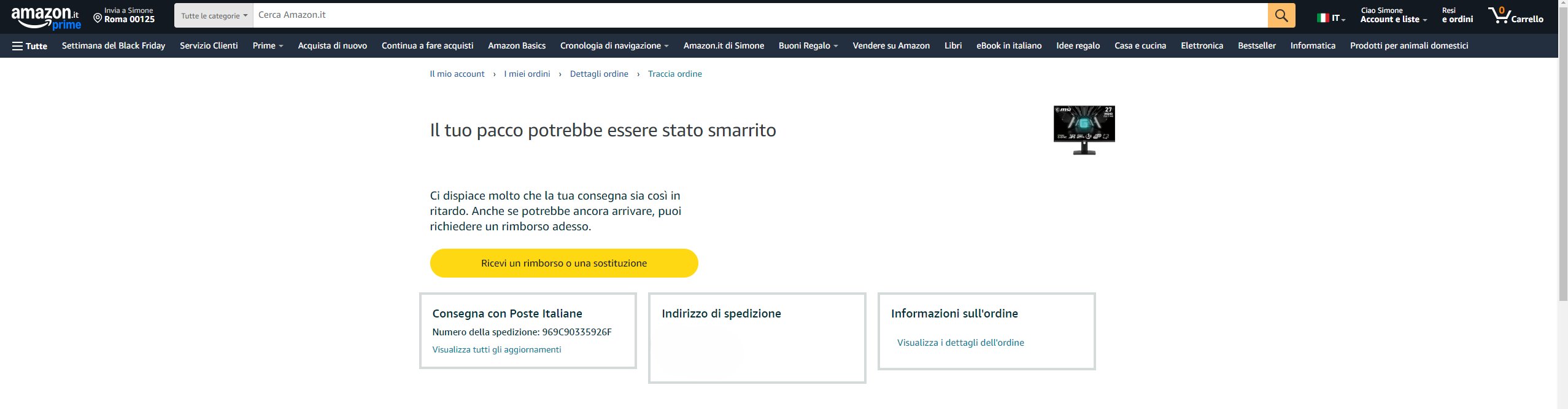The image size is (1568, 409).
Task: Open Continua a fare acquisti
Action: click(x=427, y=45)
